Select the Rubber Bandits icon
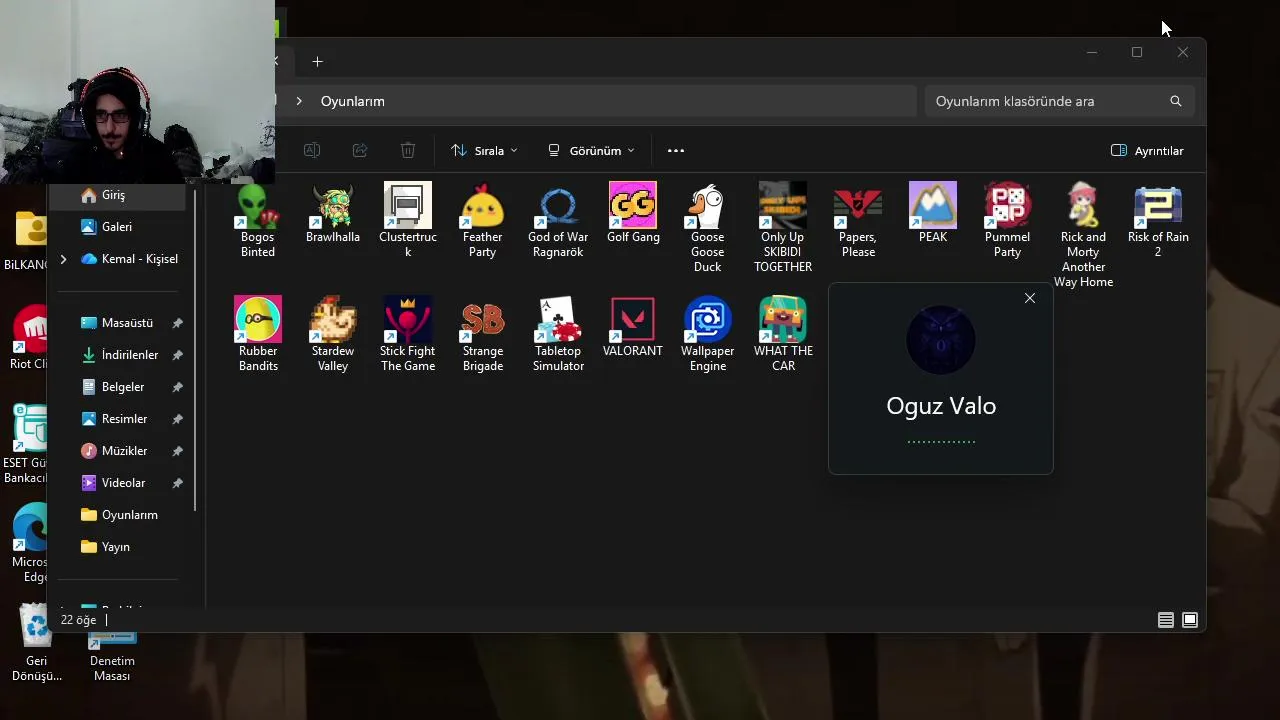The height and width of the screenshot is (720, 1280). pos(258,335)
